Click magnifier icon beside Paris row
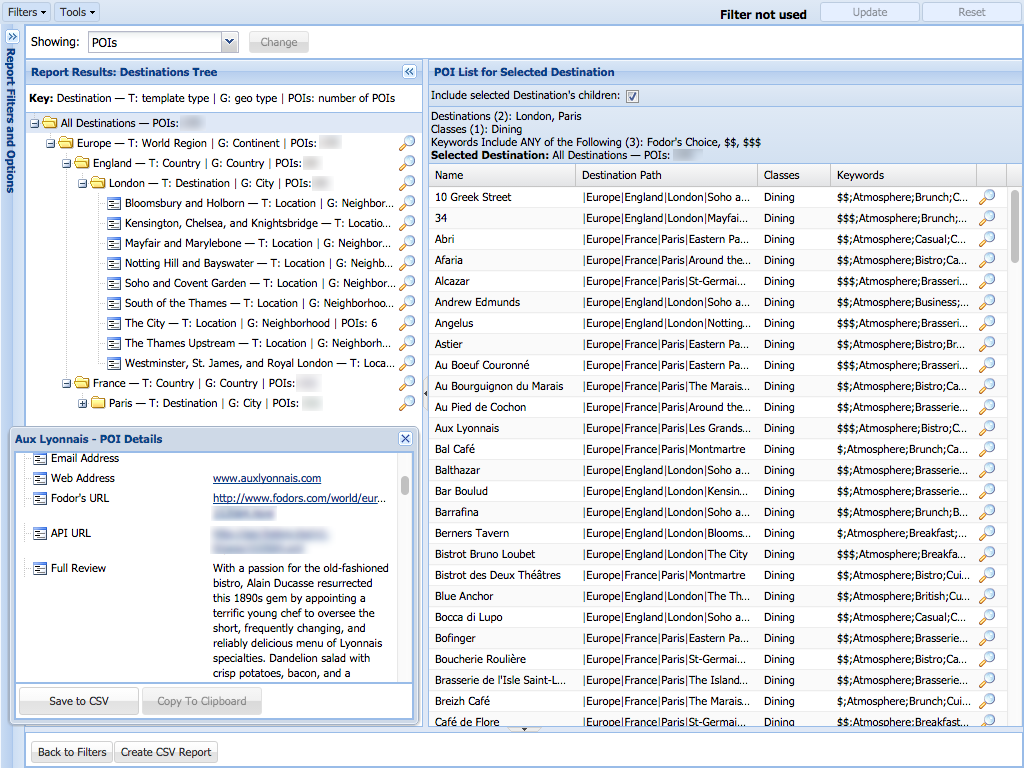The image size is (1024, 768). coord(407,403)
